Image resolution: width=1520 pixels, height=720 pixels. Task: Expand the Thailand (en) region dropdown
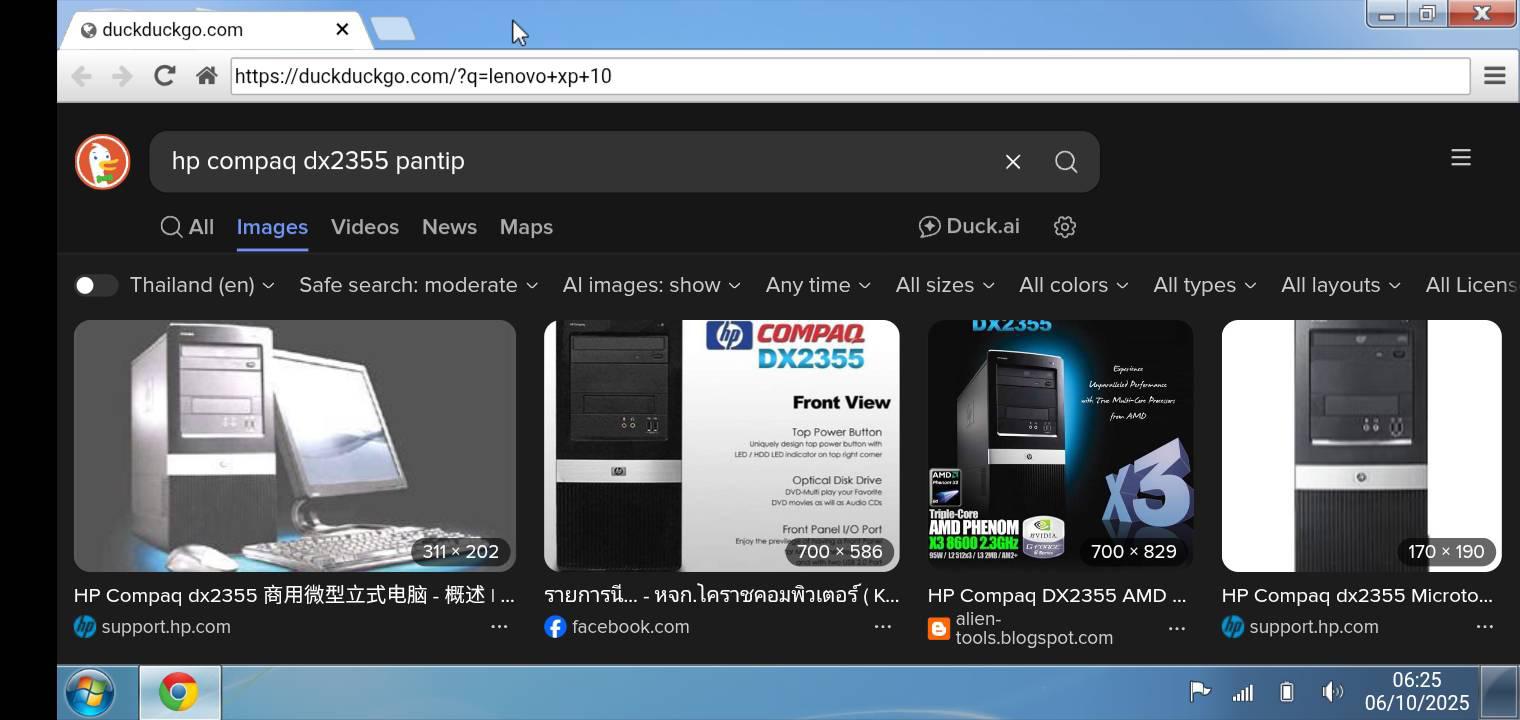[x=203, y=286]
